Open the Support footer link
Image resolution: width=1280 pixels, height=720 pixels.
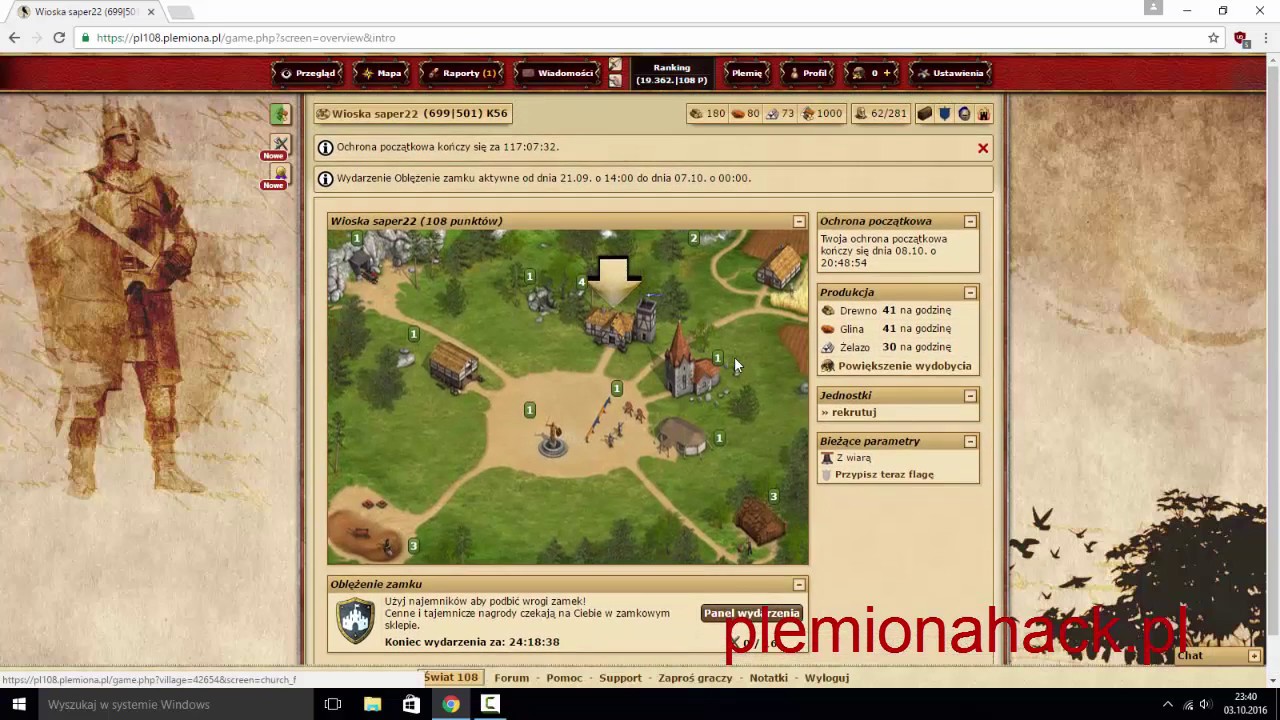(x=620, y=678)
